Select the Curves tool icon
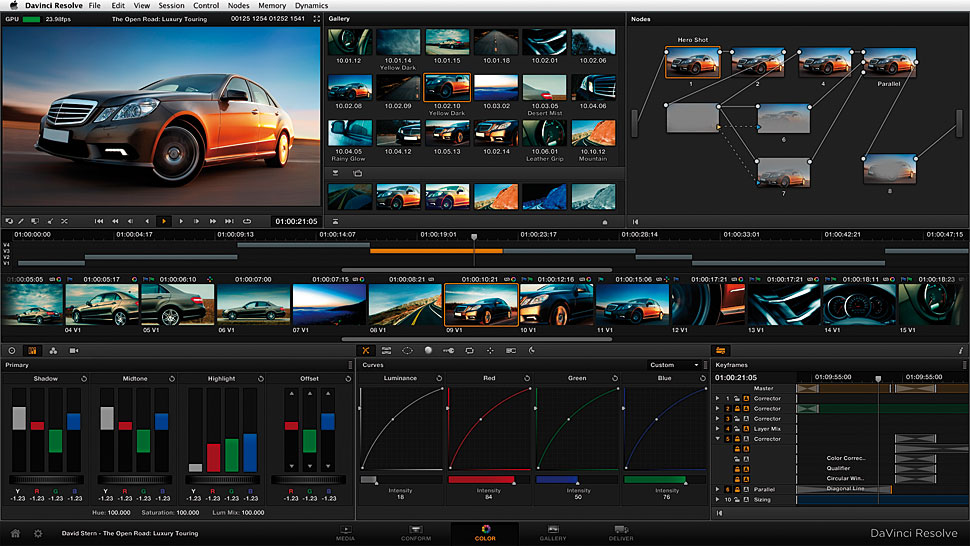The width and height of the screenshot is (970, 546). [367, 351]
